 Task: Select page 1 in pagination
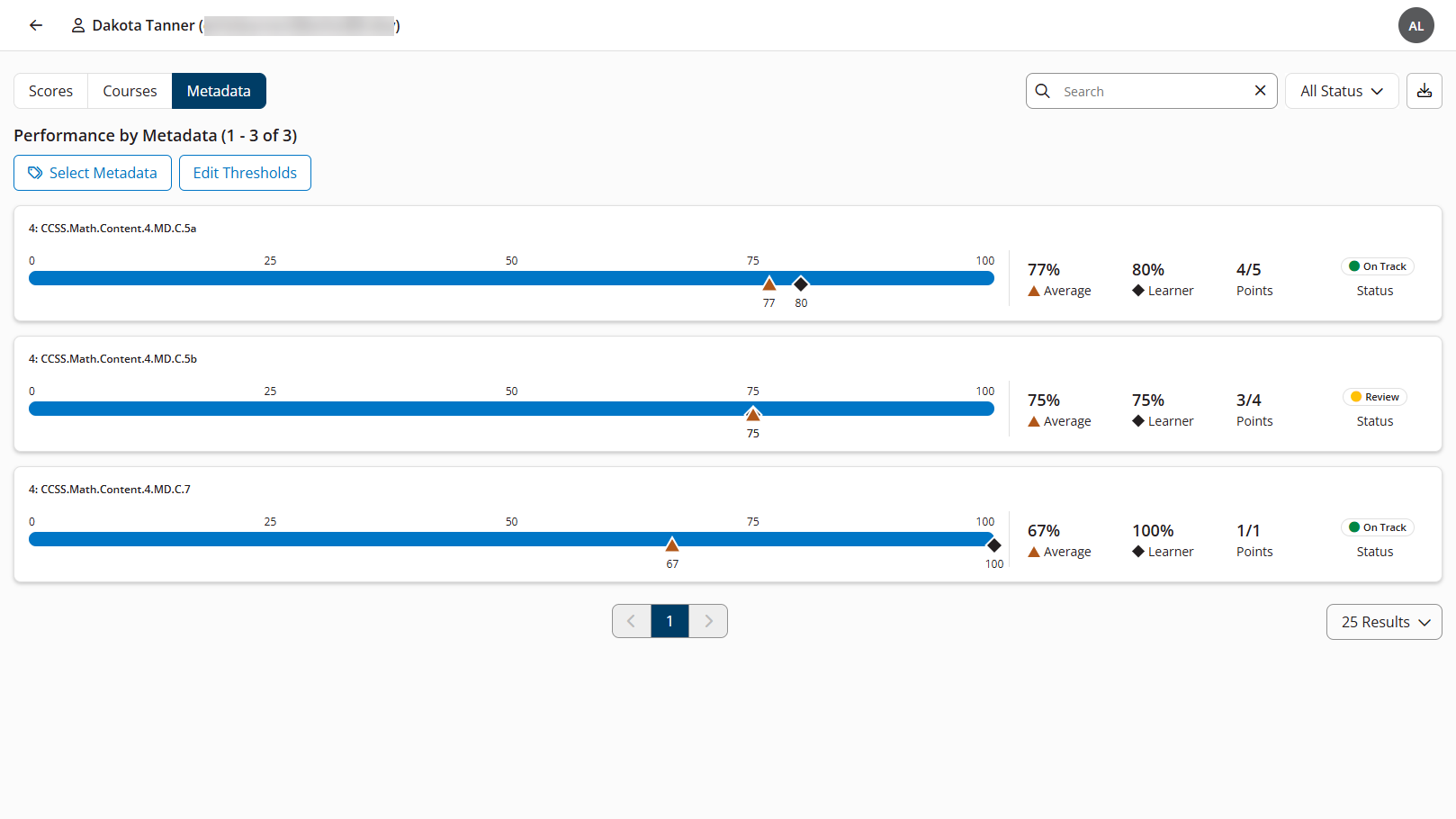[670, 621]
